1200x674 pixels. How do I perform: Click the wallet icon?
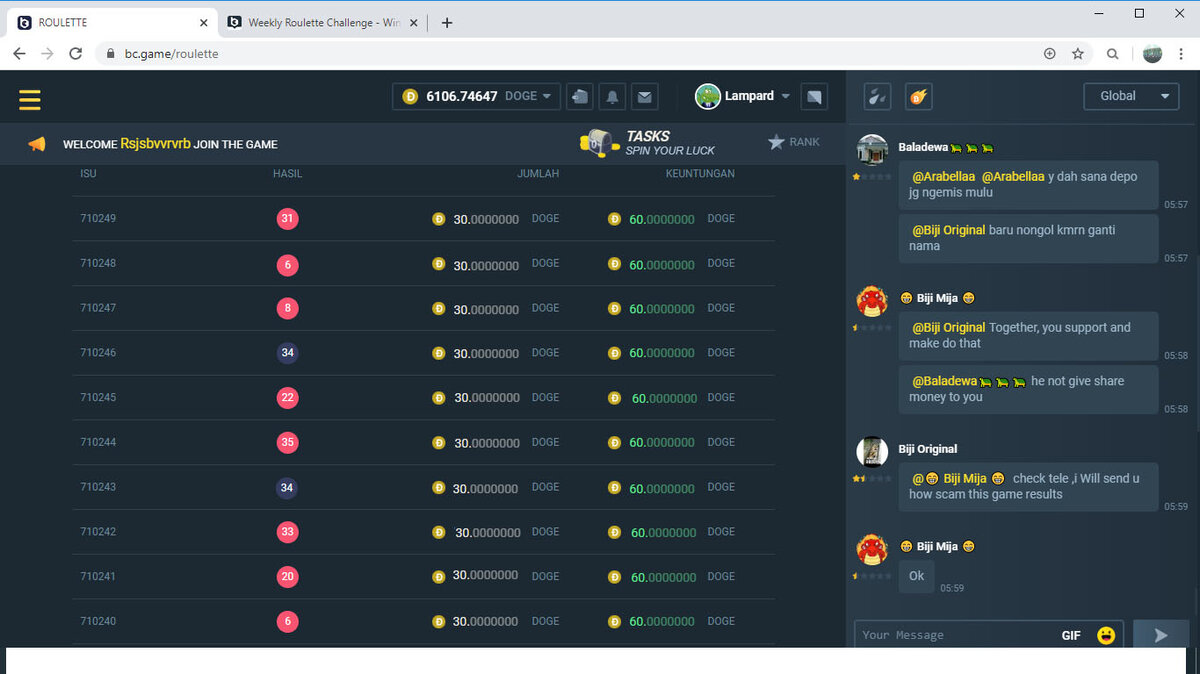(580, 96)
